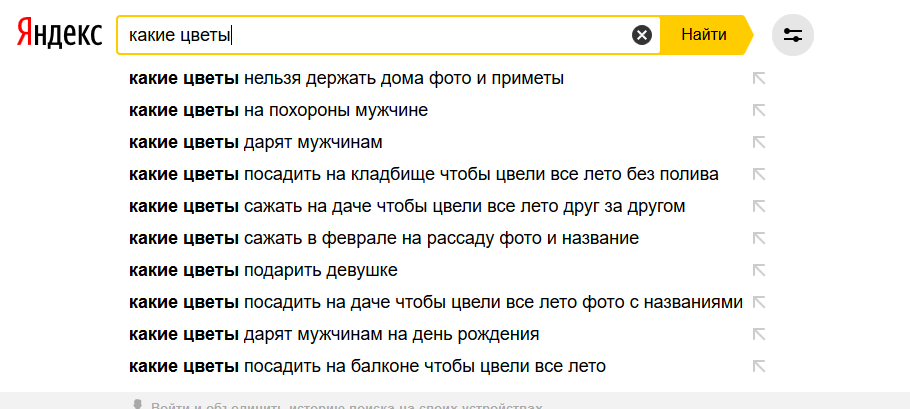910x409 pixels.
Task: Click the Найти search button
Action: tap(704, 35)
